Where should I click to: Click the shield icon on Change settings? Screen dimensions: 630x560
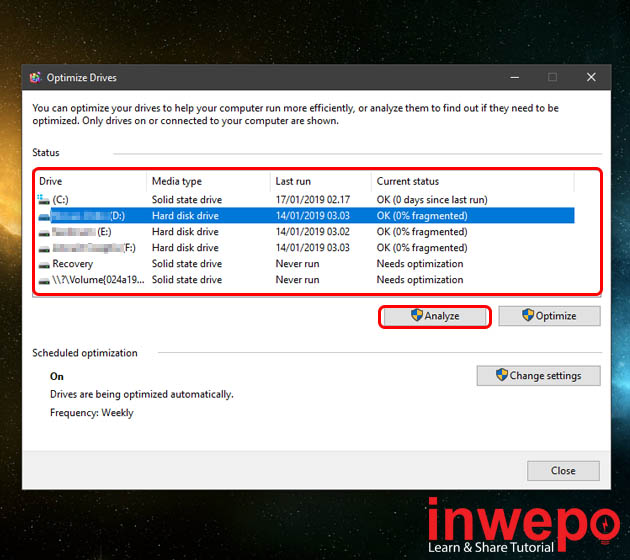501,375
